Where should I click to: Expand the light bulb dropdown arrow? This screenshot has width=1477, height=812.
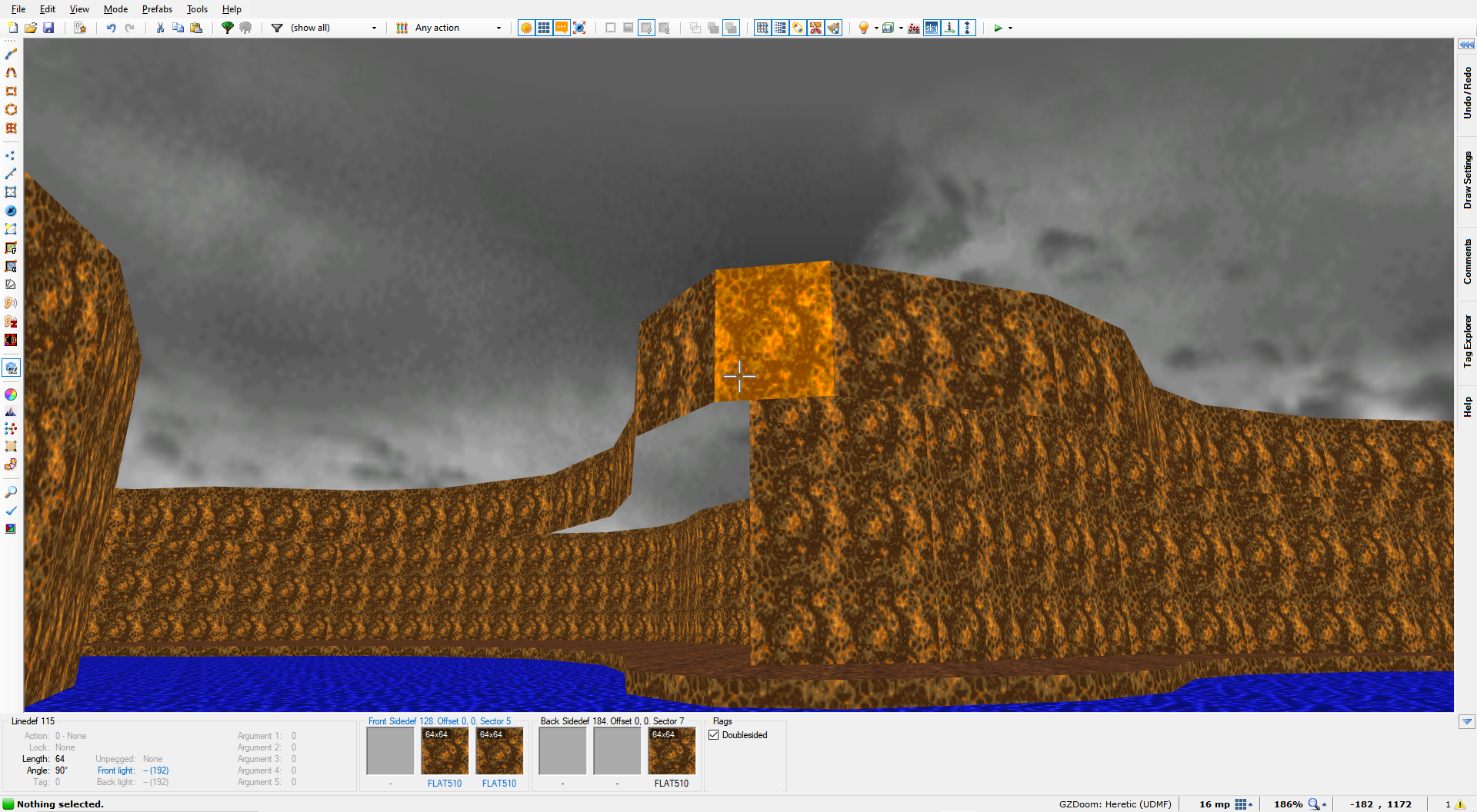coord(876,28)
